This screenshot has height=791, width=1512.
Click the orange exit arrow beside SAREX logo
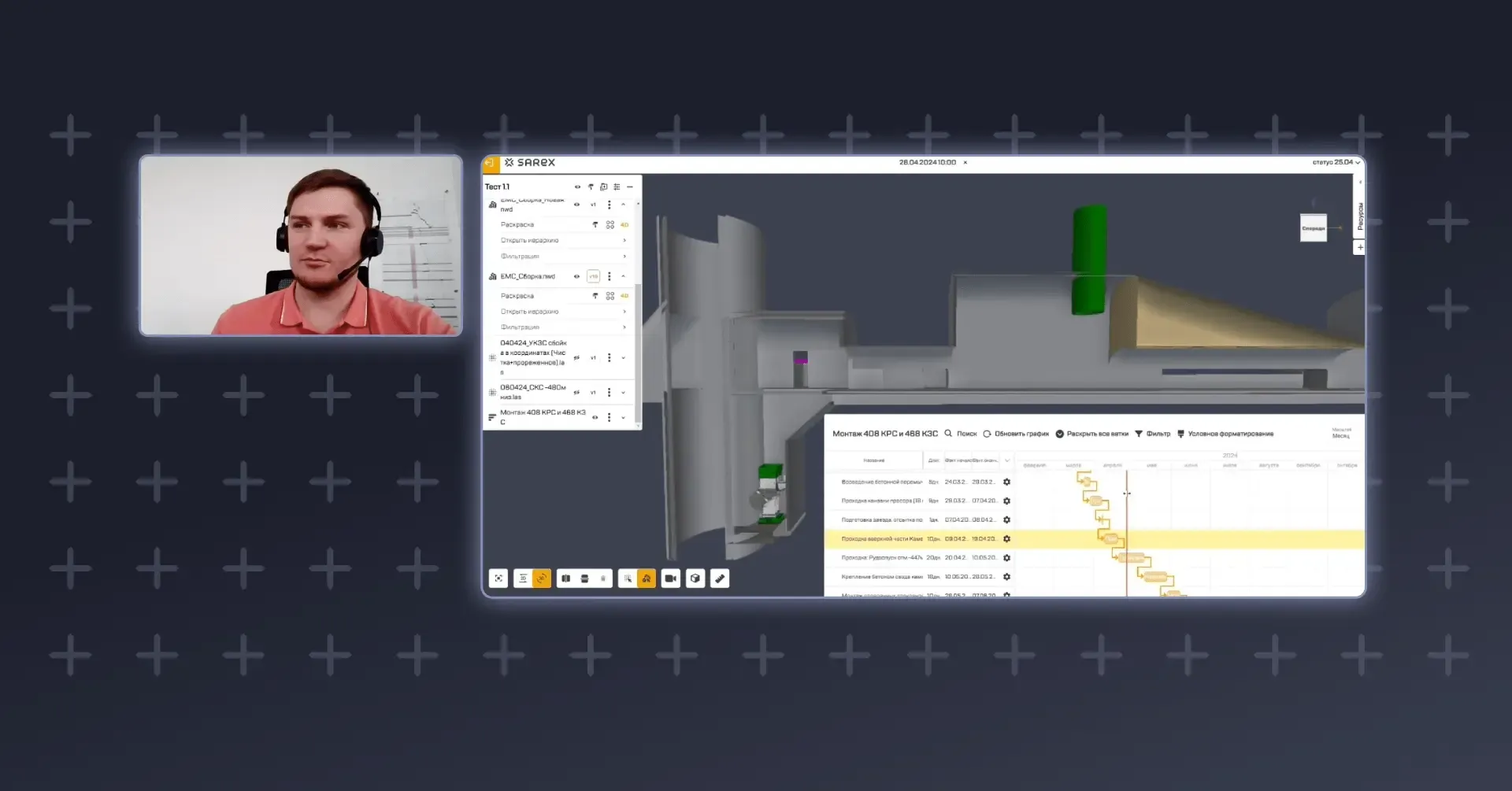(490, 163)
